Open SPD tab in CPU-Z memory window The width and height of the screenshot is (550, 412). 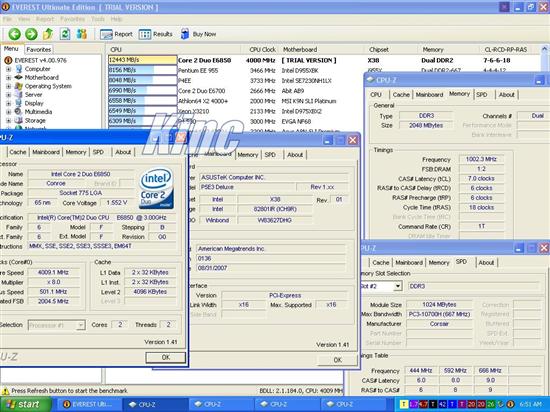482,95
